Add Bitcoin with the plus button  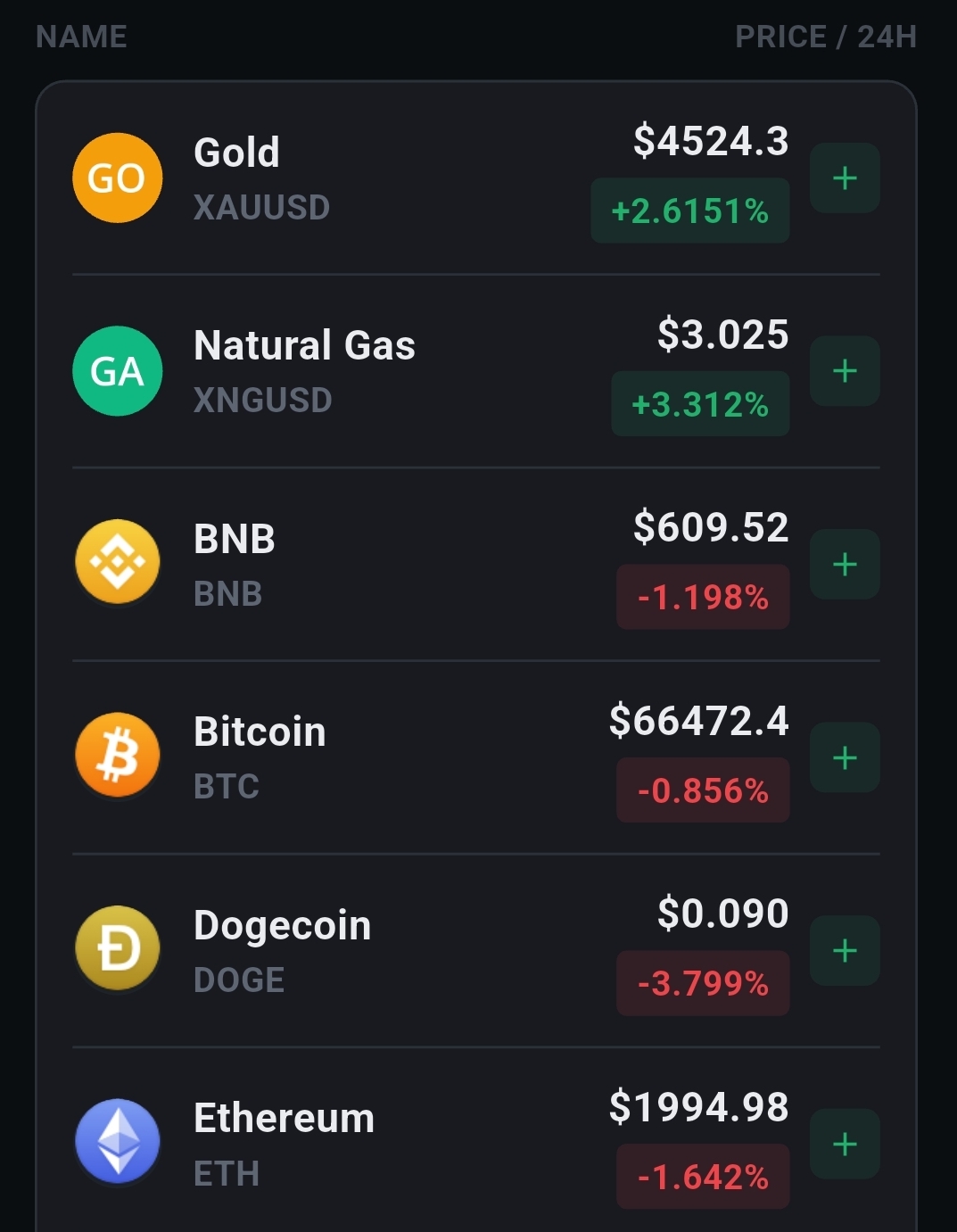click(x=844, y=757)
